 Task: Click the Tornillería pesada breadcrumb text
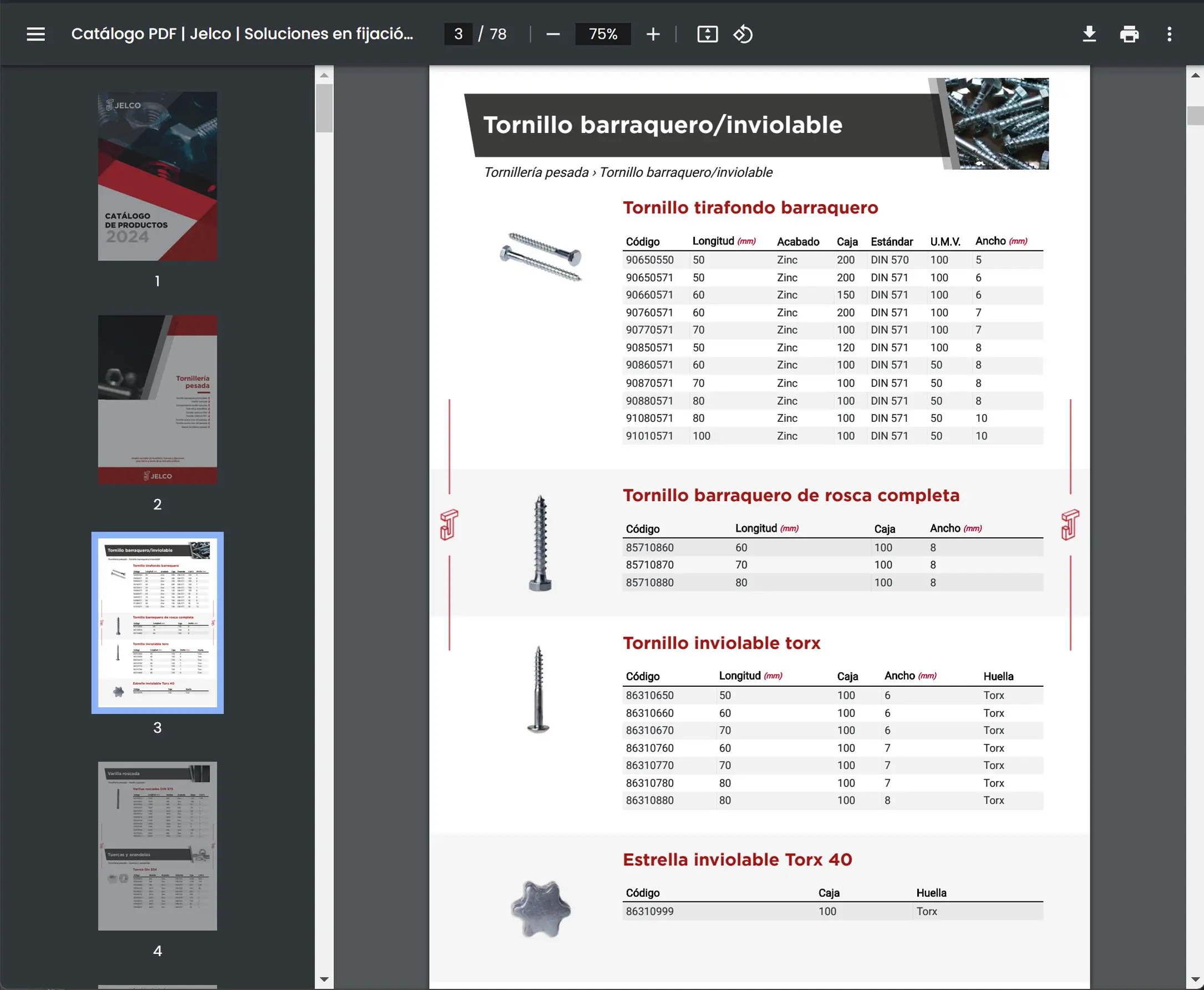[536, 172]
